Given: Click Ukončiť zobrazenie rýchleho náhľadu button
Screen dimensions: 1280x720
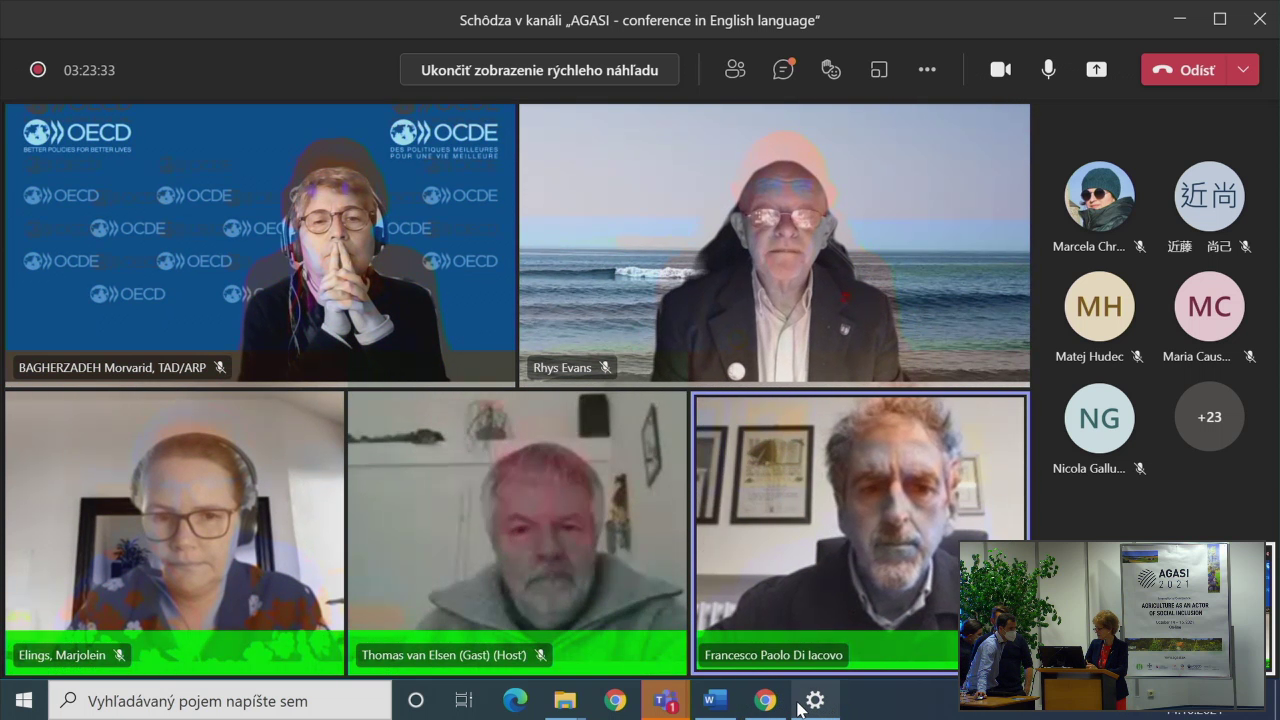Looking at the screenshot, I should (539, 70).
